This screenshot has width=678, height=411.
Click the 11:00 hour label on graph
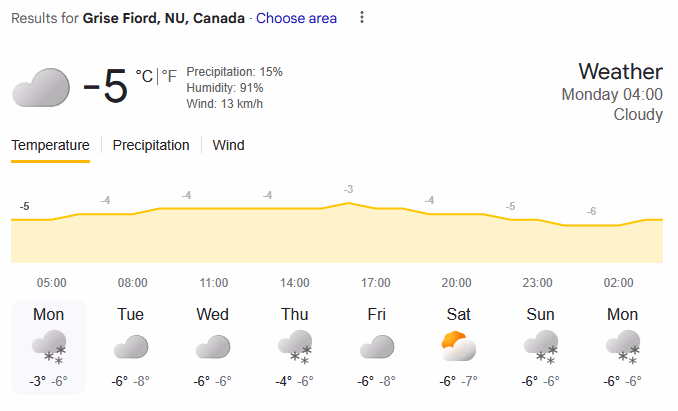213,283
